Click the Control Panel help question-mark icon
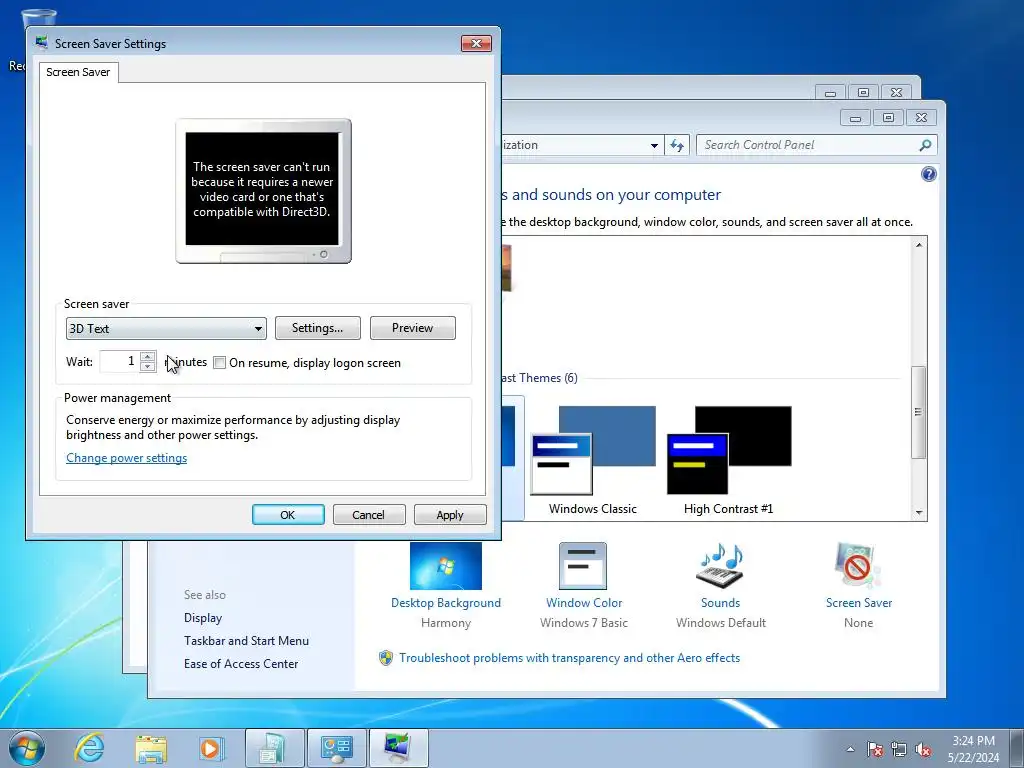This screenshot has width=1024, height=768. pos(929,174)
